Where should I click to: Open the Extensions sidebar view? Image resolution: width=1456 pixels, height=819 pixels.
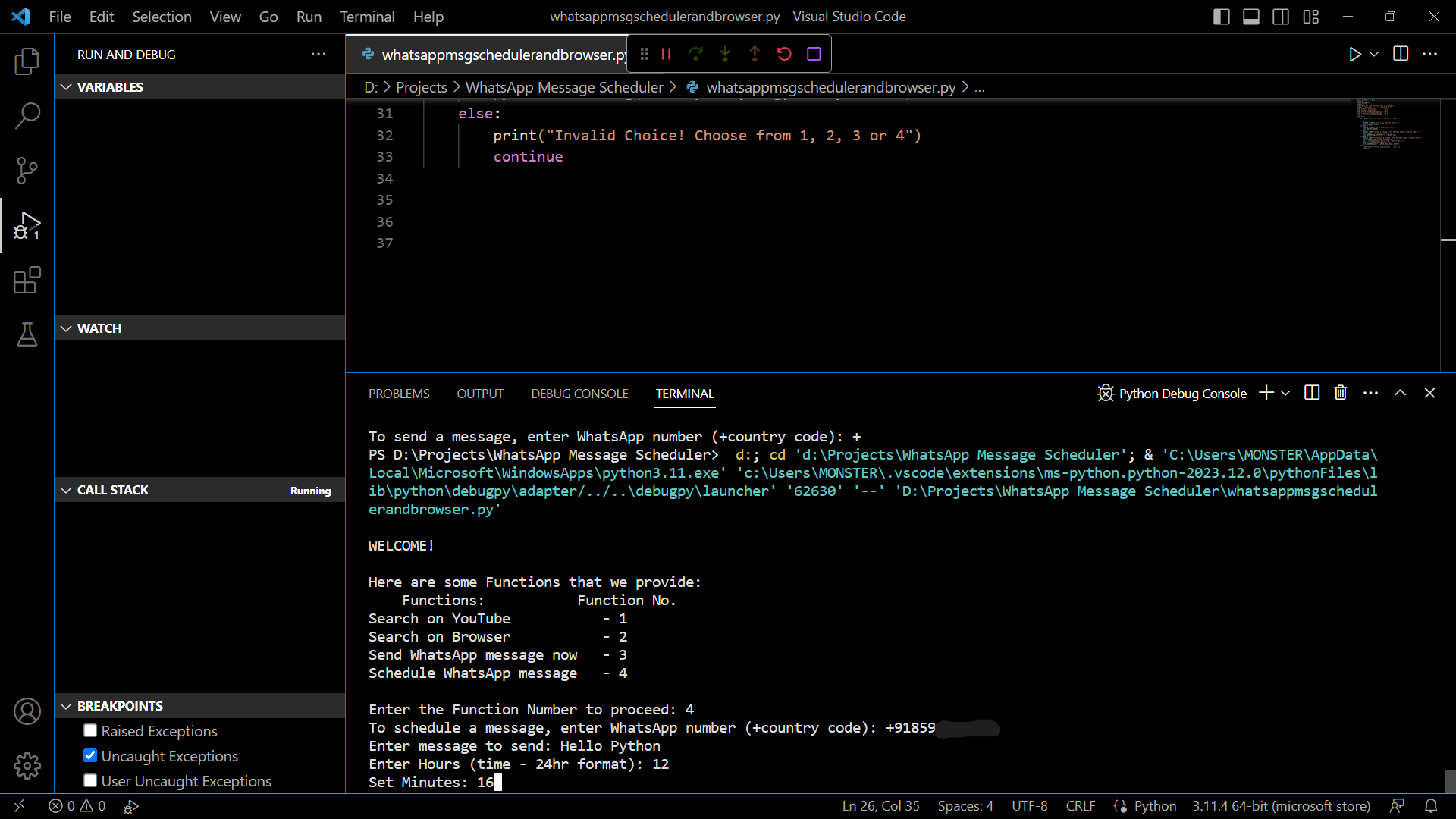[x=27, y=280]
